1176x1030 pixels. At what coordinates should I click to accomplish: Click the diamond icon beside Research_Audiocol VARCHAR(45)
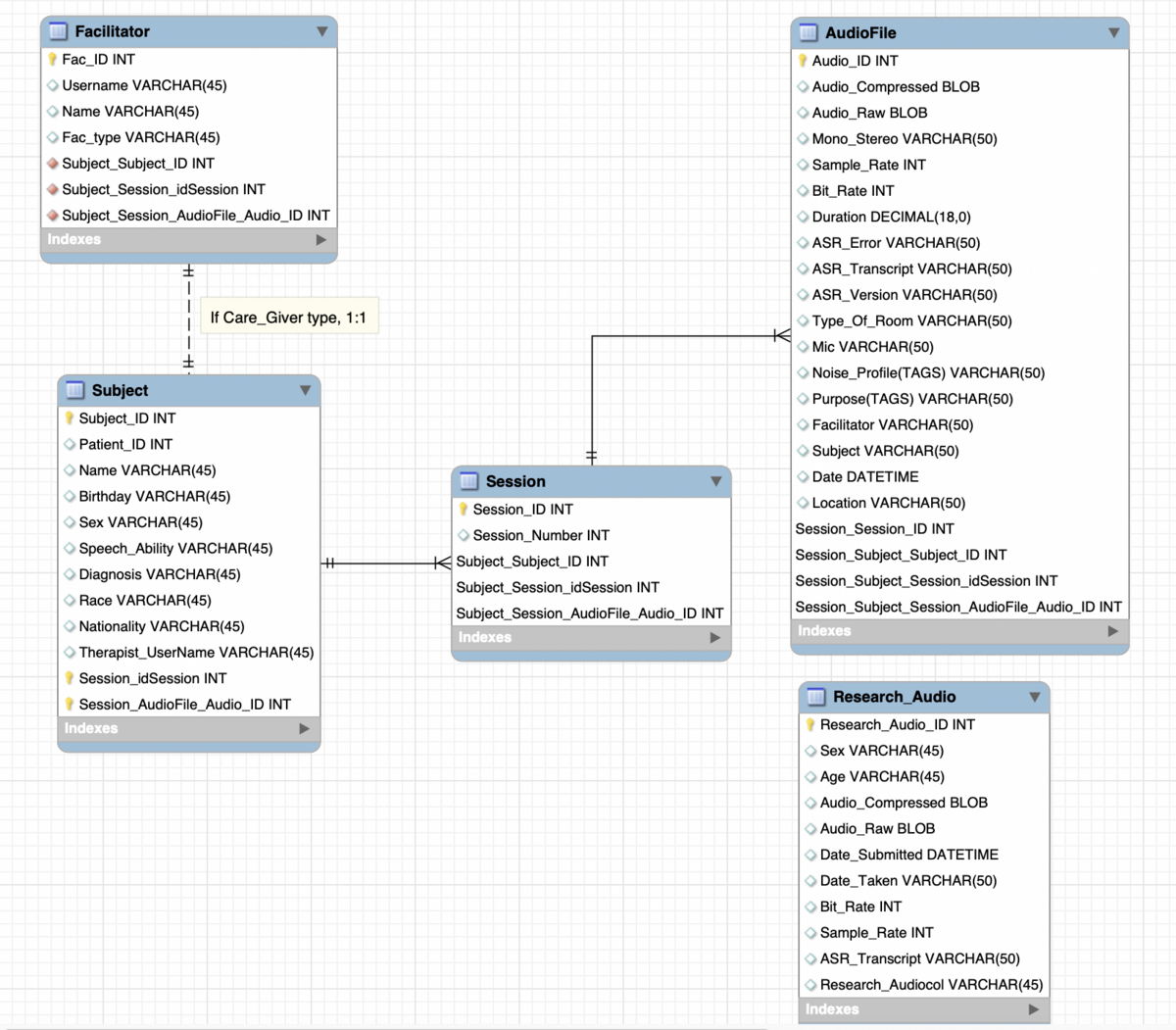point(810,985)
